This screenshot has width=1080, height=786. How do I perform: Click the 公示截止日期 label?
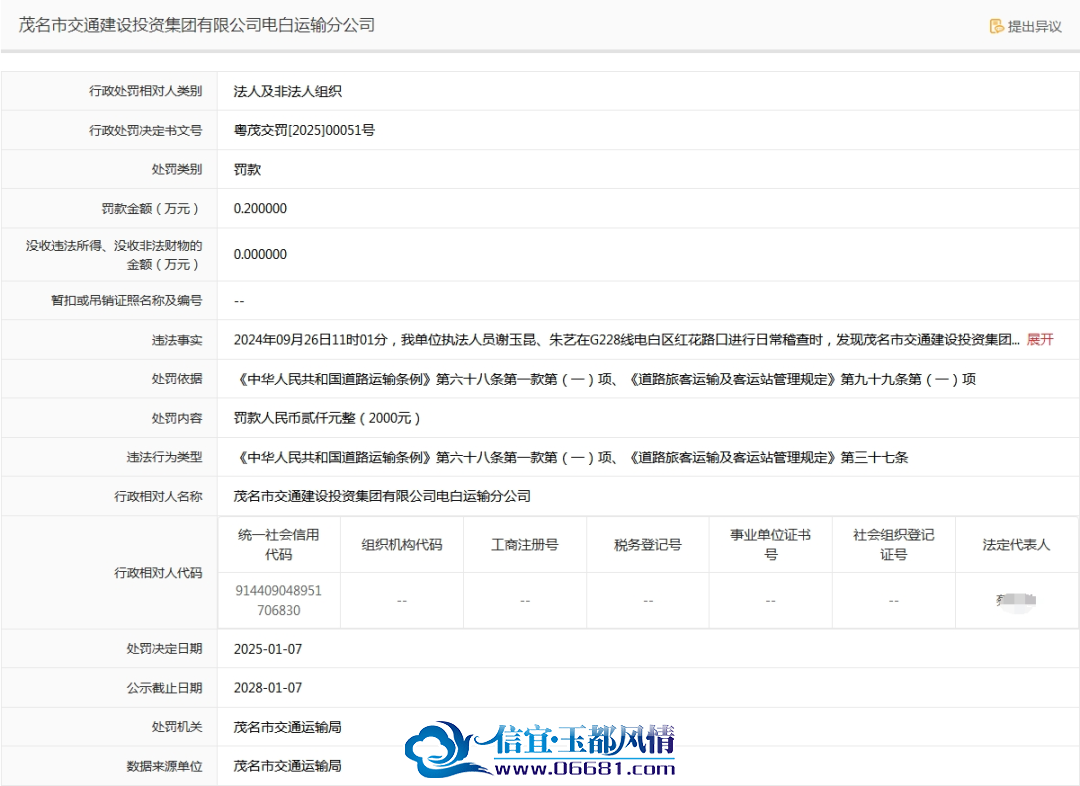pos(164,687)
